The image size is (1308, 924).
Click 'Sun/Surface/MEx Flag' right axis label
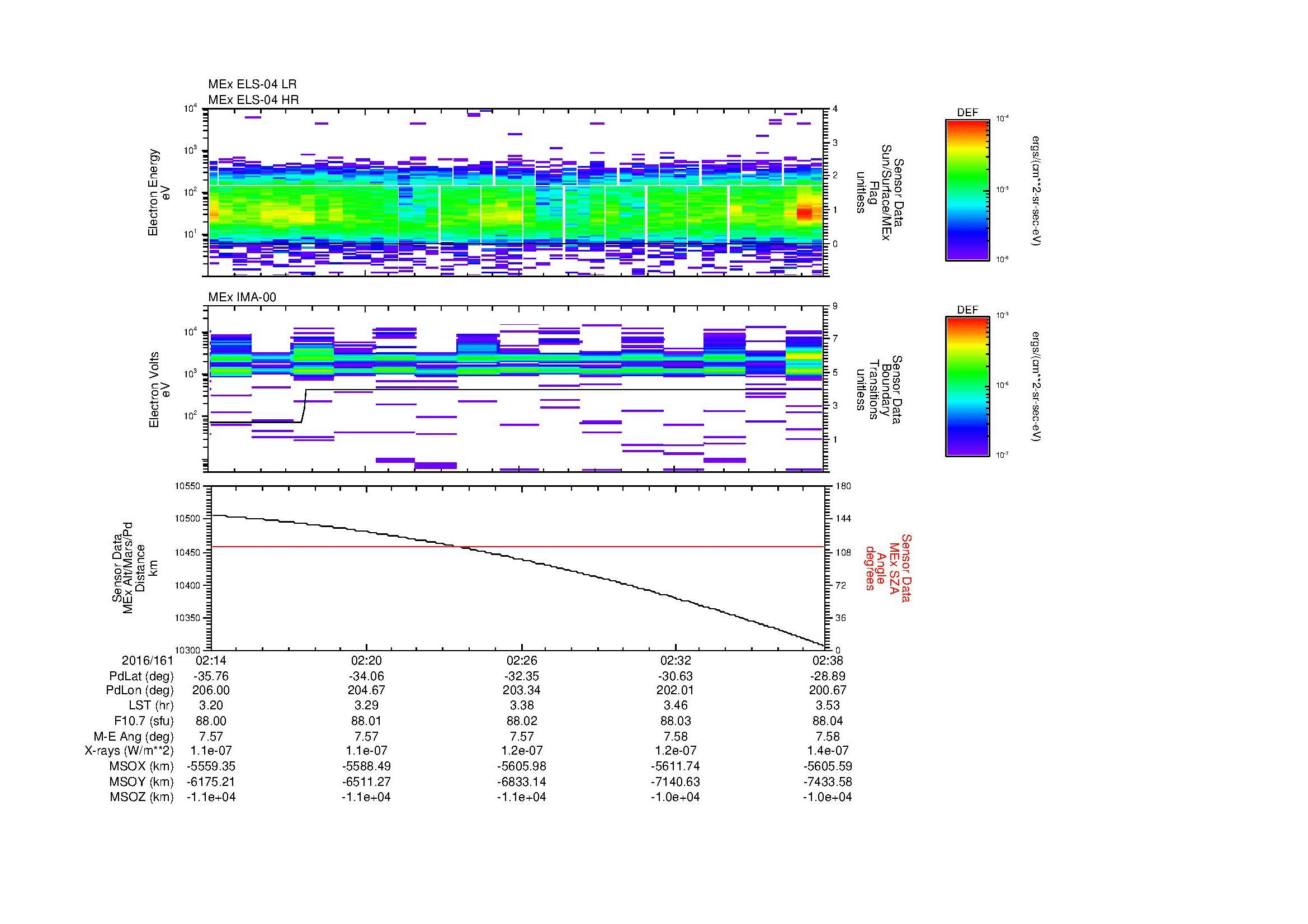coord(881,192)
